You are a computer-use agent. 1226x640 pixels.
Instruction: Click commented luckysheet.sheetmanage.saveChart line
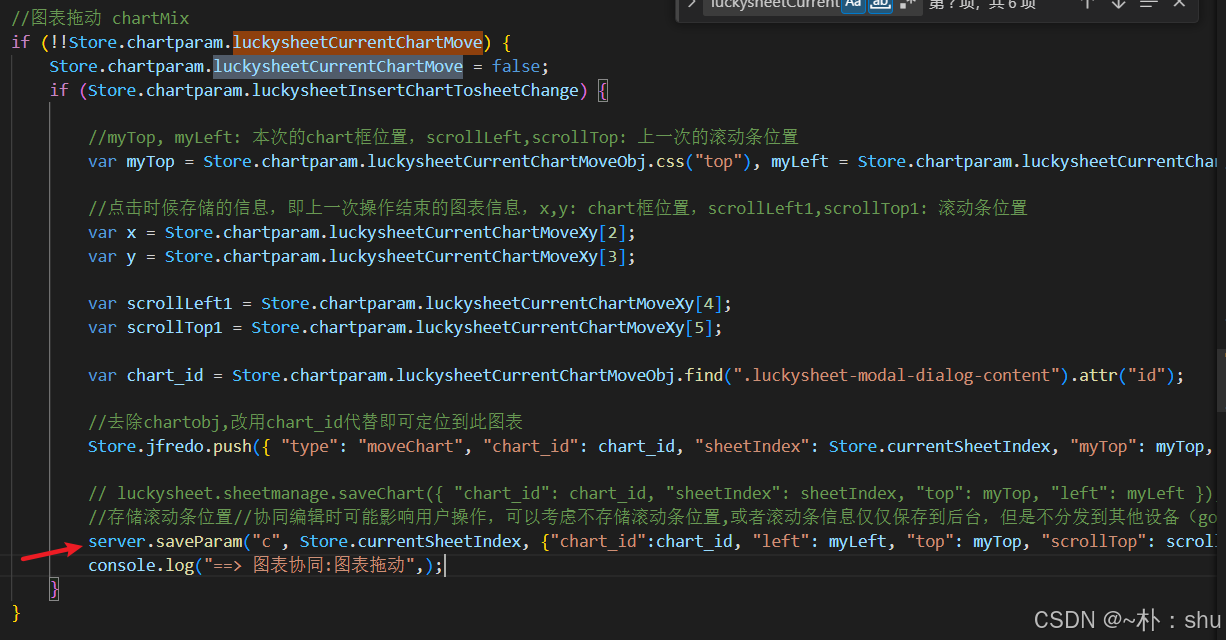(x=650, y=493)
